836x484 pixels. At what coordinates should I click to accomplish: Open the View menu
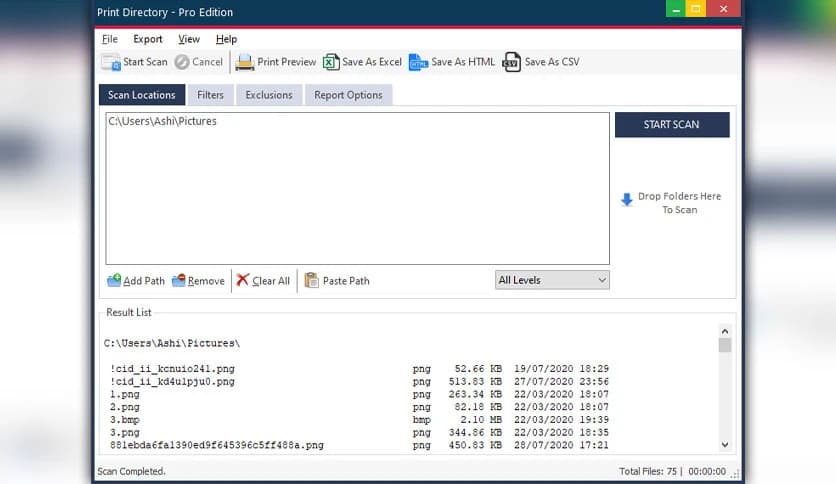[189, 39]
